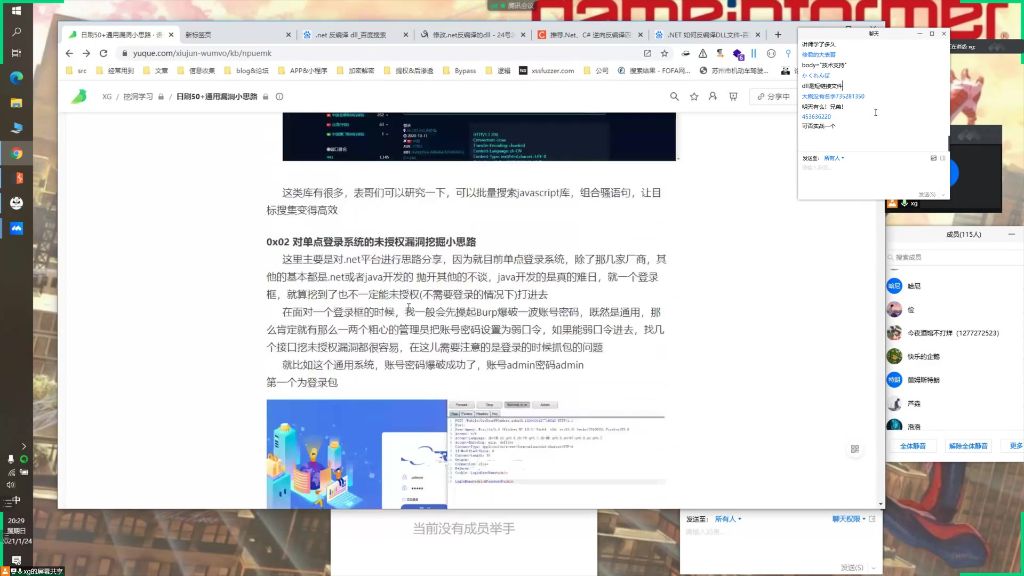Click the Tencent Meeting blue taskbar icon
The image size is (1024, 576).
point(16,228)
